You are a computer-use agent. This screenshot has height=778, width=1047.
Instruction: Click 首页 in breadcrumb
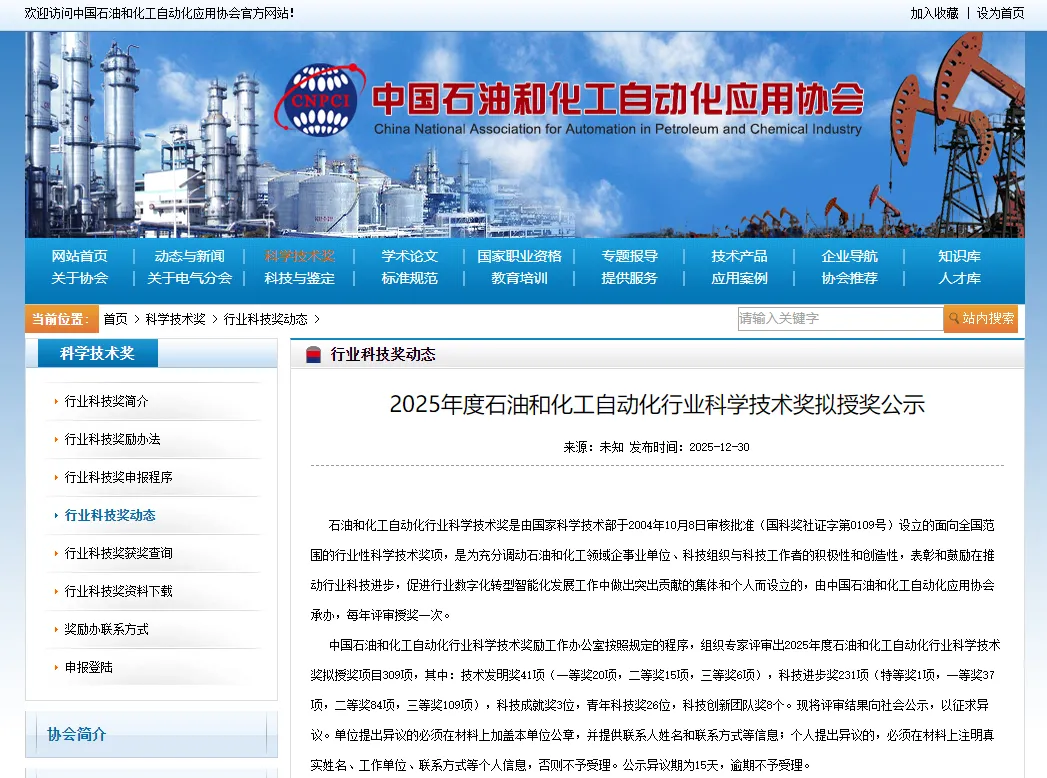(x=116, y=319)
